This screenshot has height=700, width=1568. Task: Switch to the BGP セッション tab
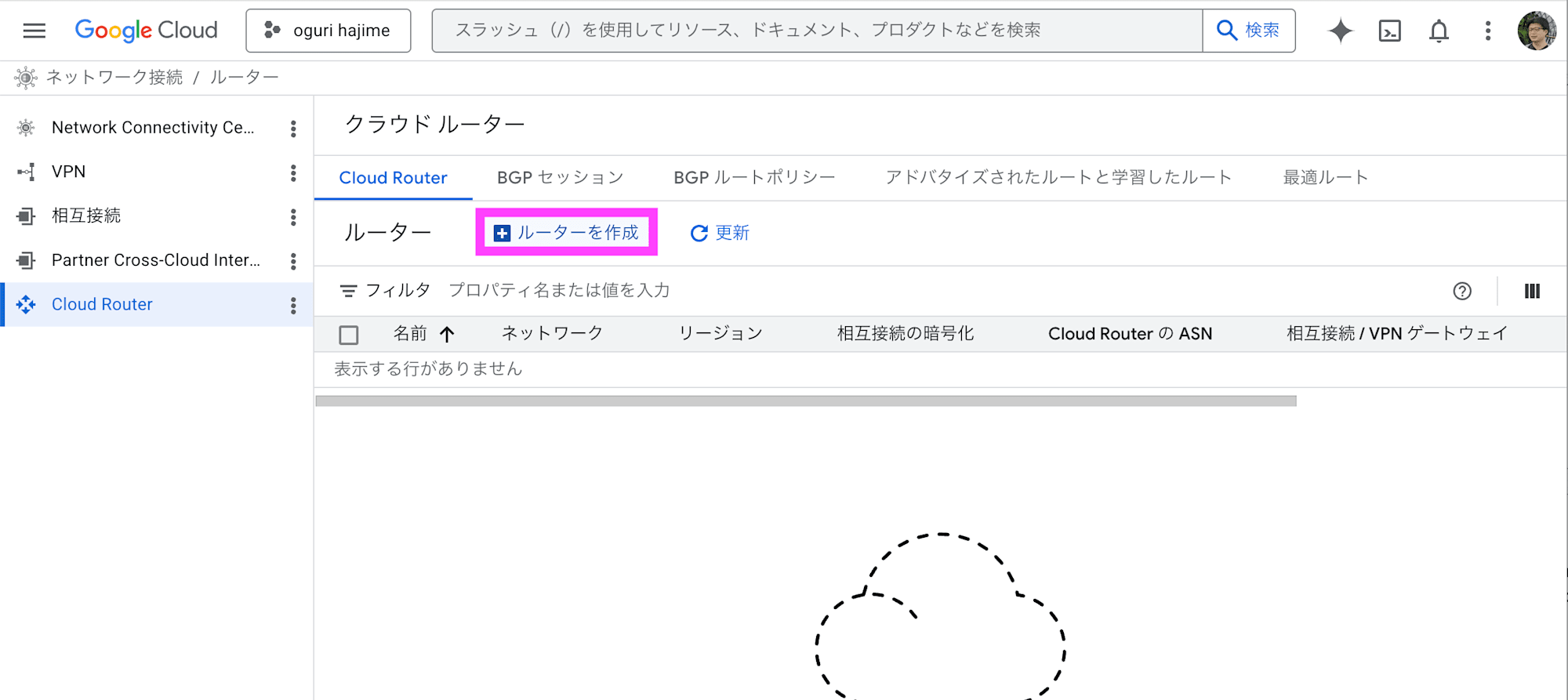(x=561, y=178)
